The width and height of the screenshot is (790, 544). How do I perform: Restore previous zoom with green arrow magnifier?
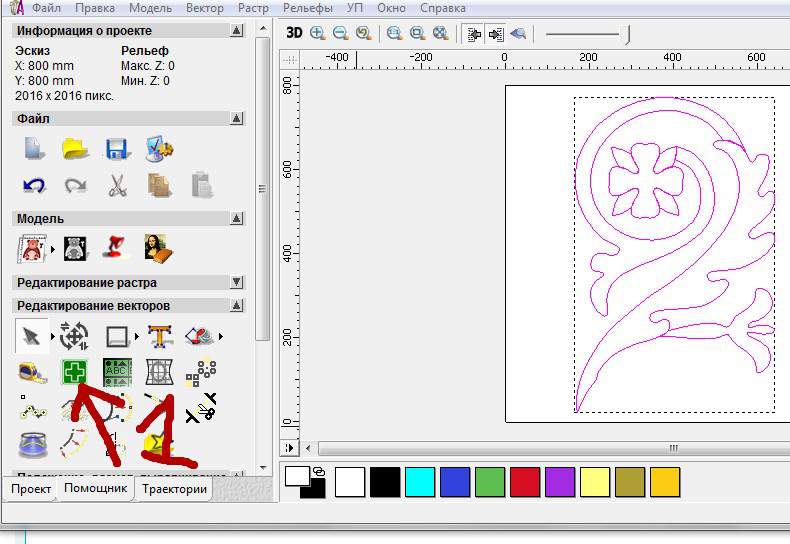tap(363, 34)
